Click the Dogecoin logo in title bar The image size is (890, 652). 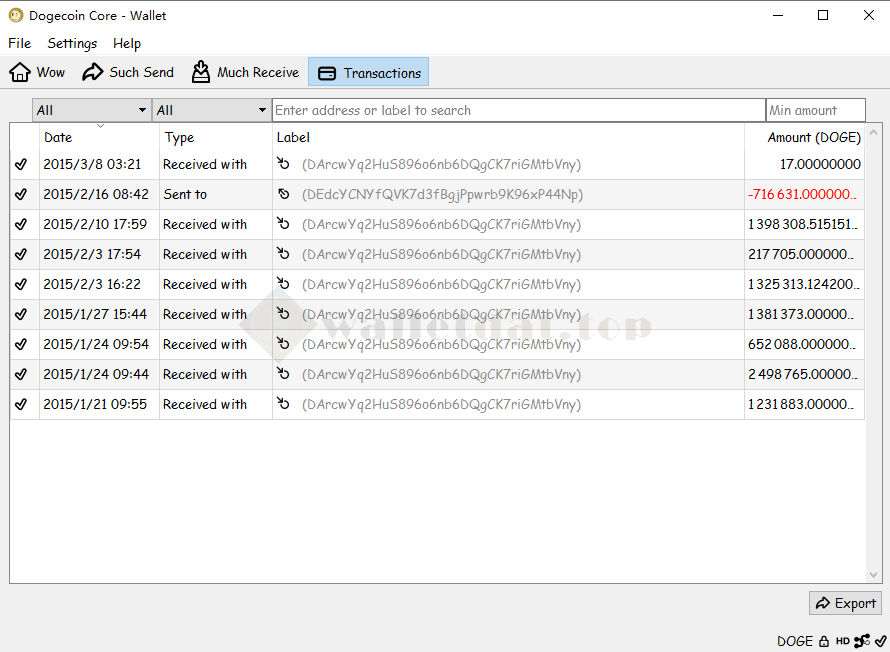15,15
